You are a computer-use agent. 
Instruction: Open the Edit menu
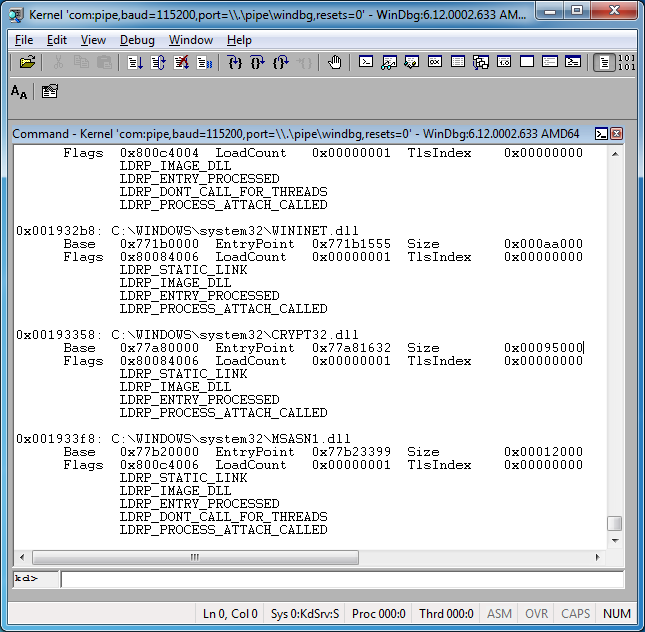coord(56,40)
